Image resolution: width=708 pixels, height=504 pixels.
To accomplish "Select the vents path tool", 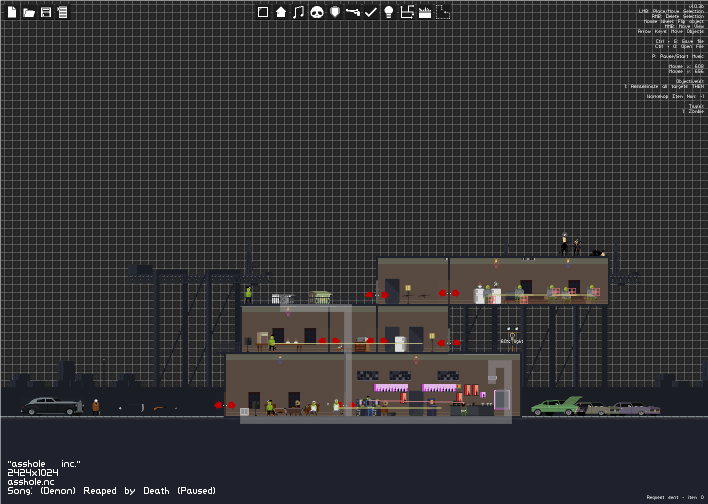I will 407,12.
